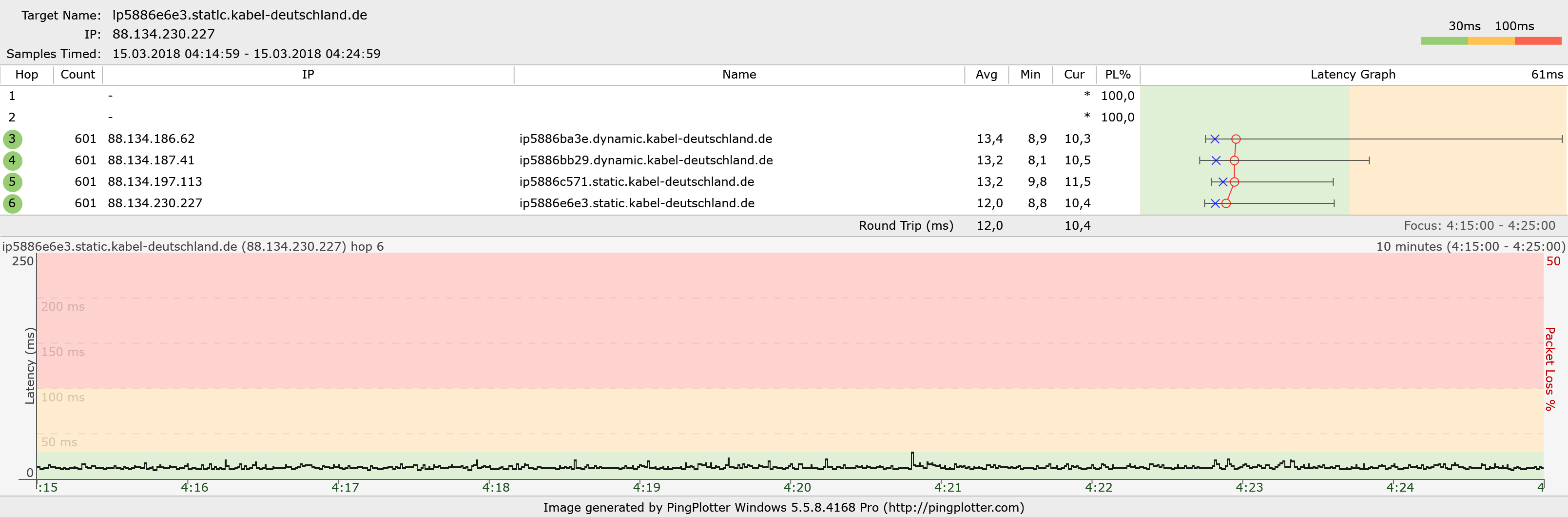This screenshot has width=1568, height=517.
Task: Click the green 30ms legend color bar
Action: pos(1444,41)
